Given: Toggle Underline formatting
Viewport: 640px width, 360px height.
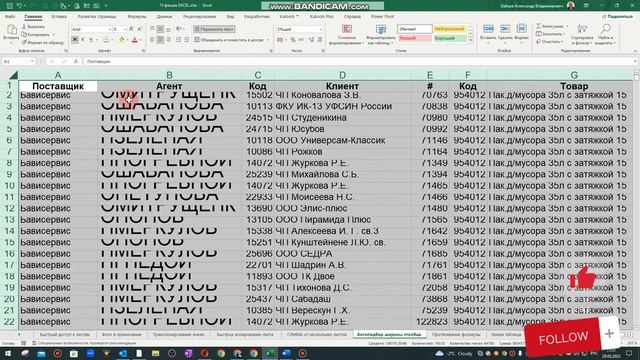Looking at the screenshot, I should [x=91, y=40].
